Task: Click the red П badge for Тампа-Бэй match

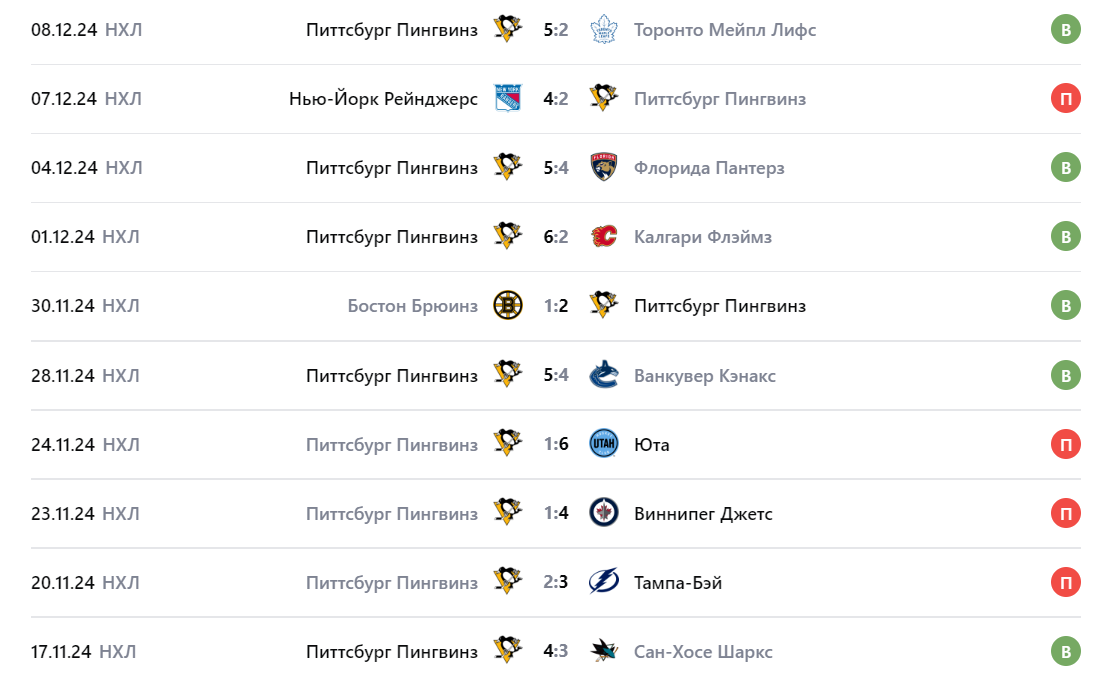Action: pos(1066,582)
